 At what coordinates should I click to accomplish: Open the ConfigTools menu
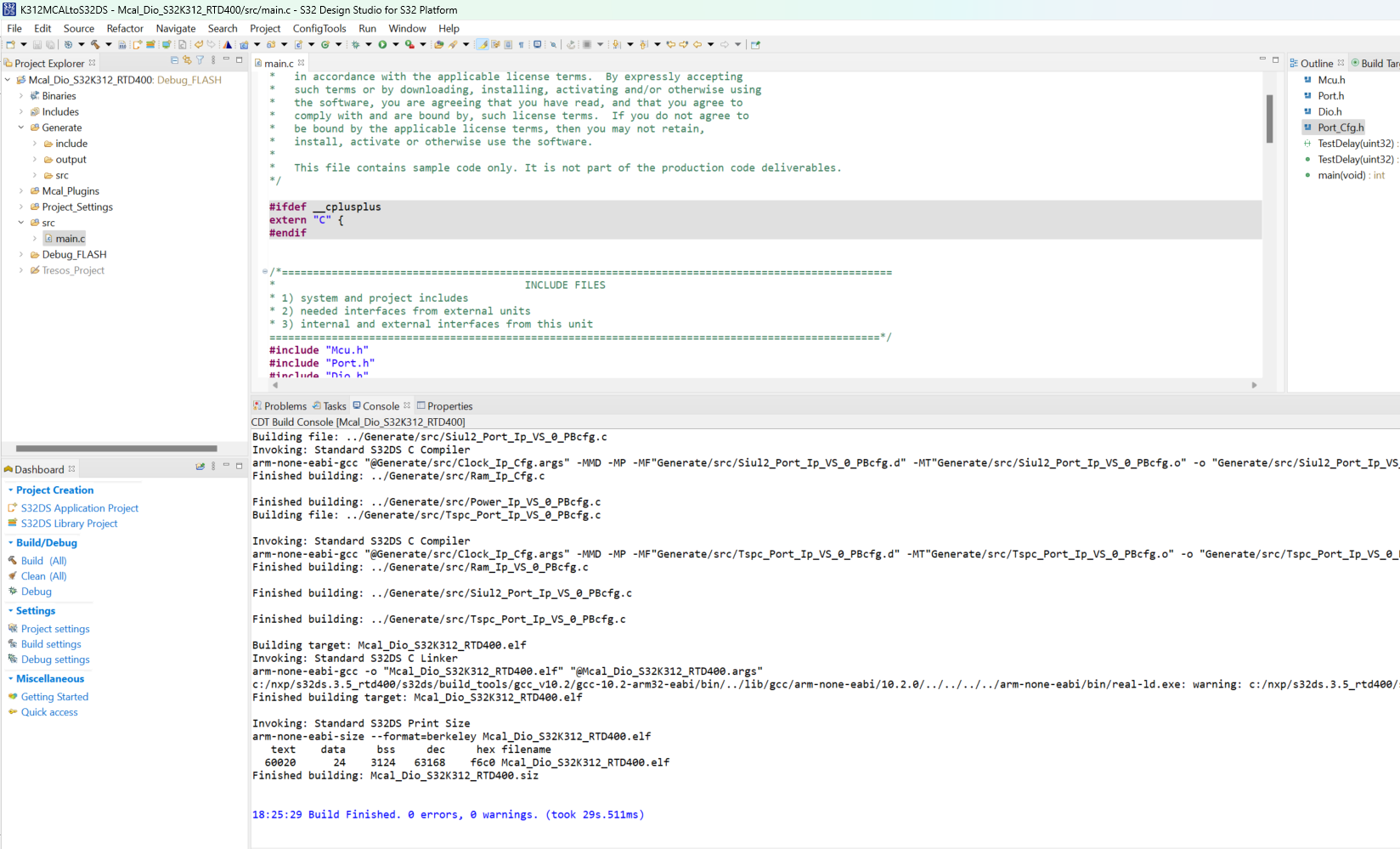coord(319,28)
